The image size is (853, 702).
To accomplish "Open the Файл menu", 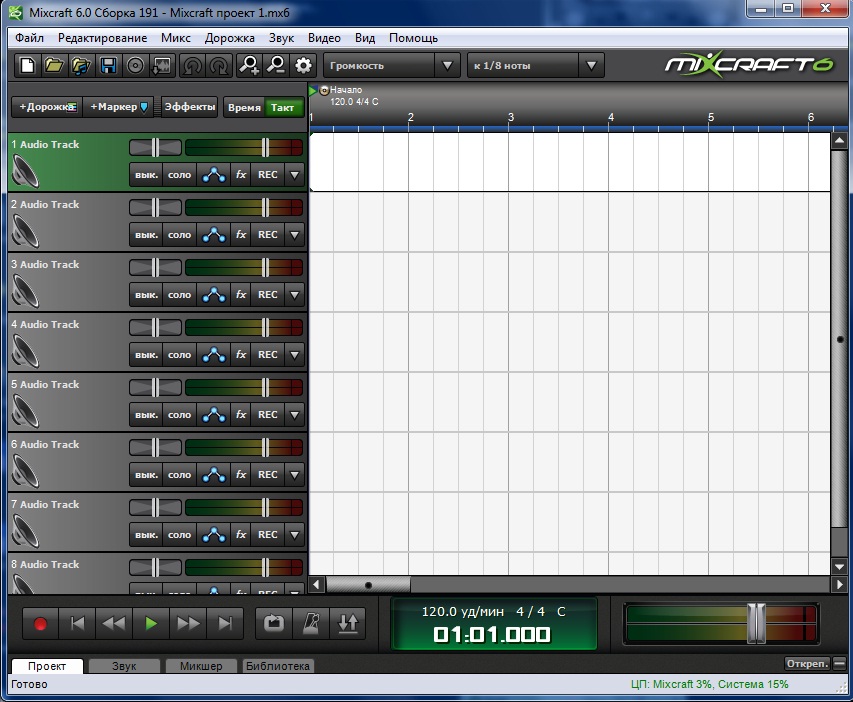I will pos(29,38).
